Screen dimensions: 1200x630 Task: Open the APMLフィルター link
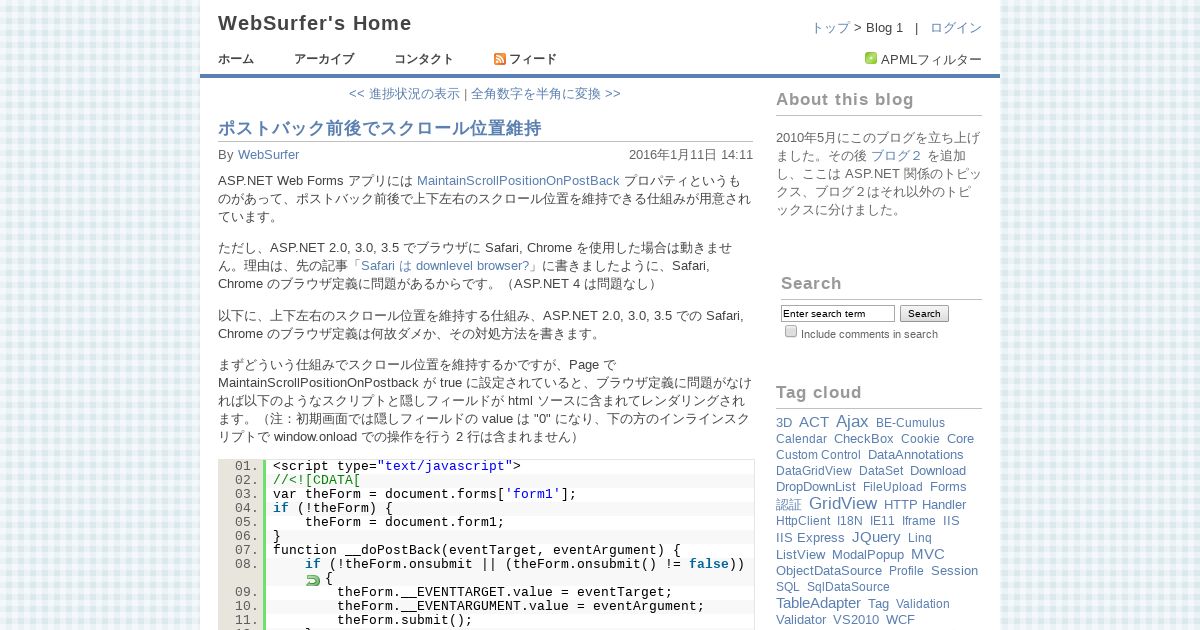pyautogui.click(x=931, y=59)
